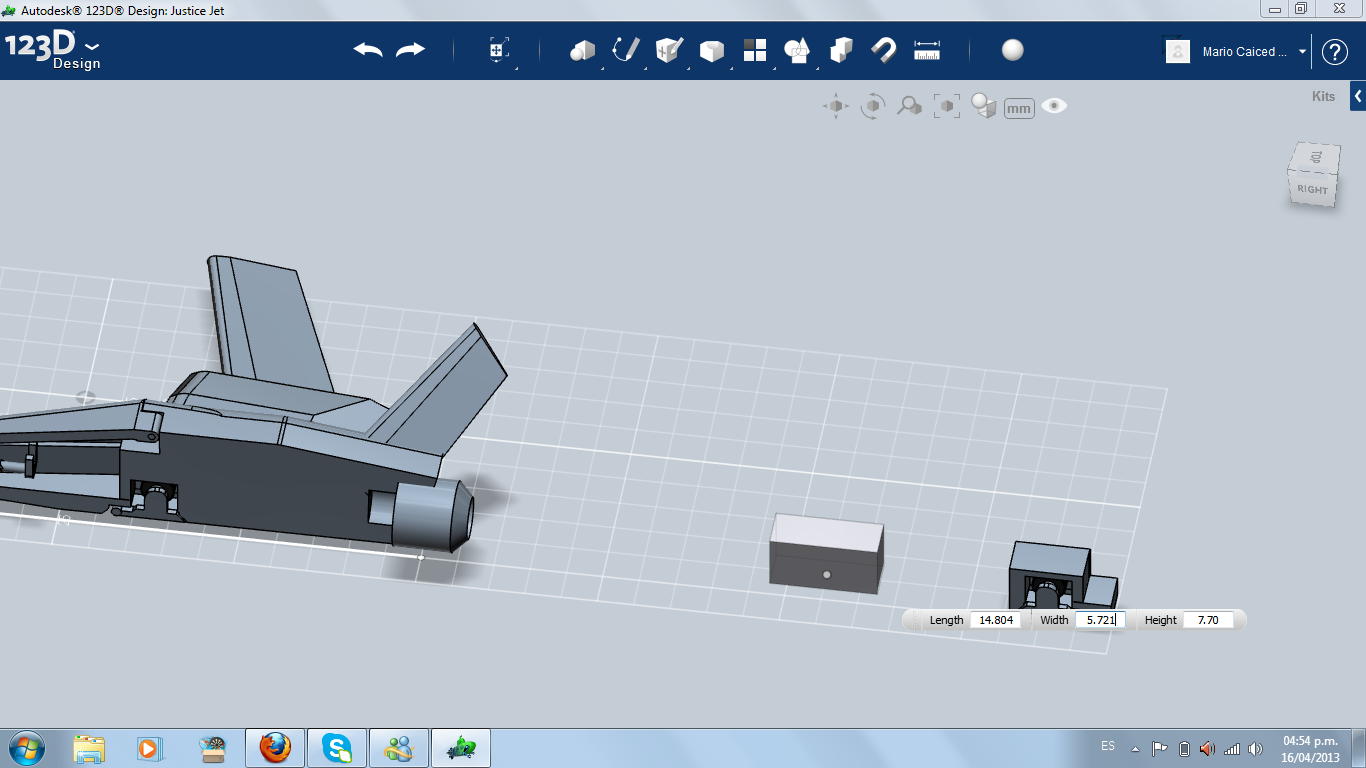Launch Firefox from the taskbar

point(275,748)
